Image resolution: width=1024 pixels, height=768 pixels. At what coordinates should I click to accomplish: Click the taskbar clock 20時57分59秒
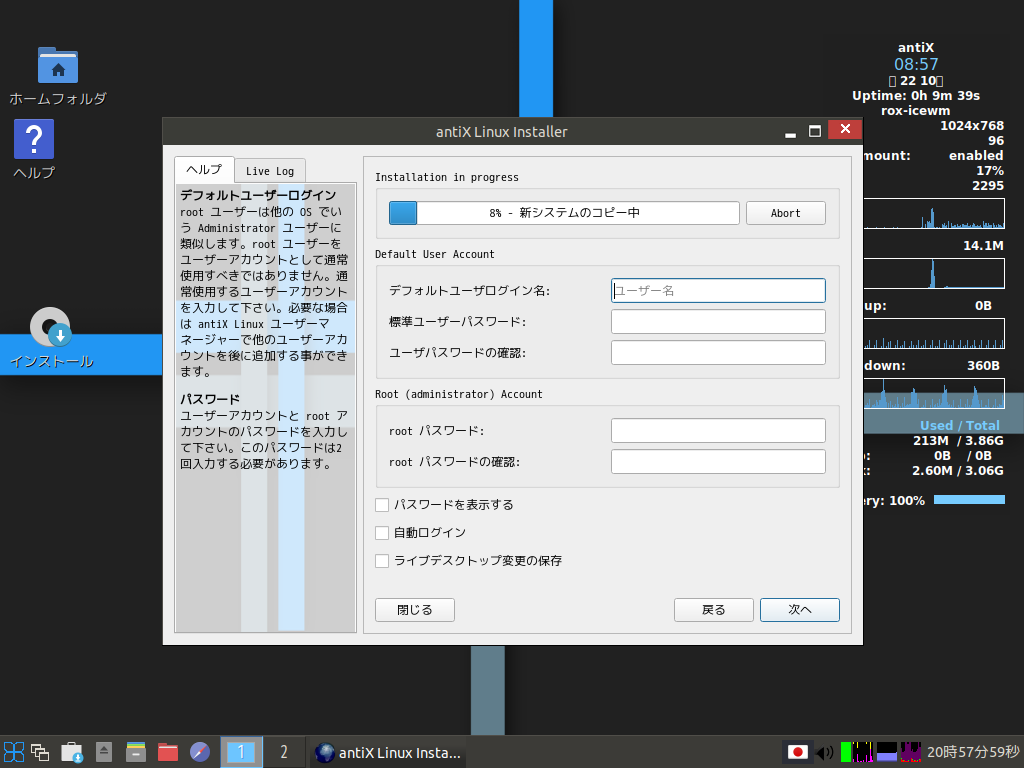point(973,752)
